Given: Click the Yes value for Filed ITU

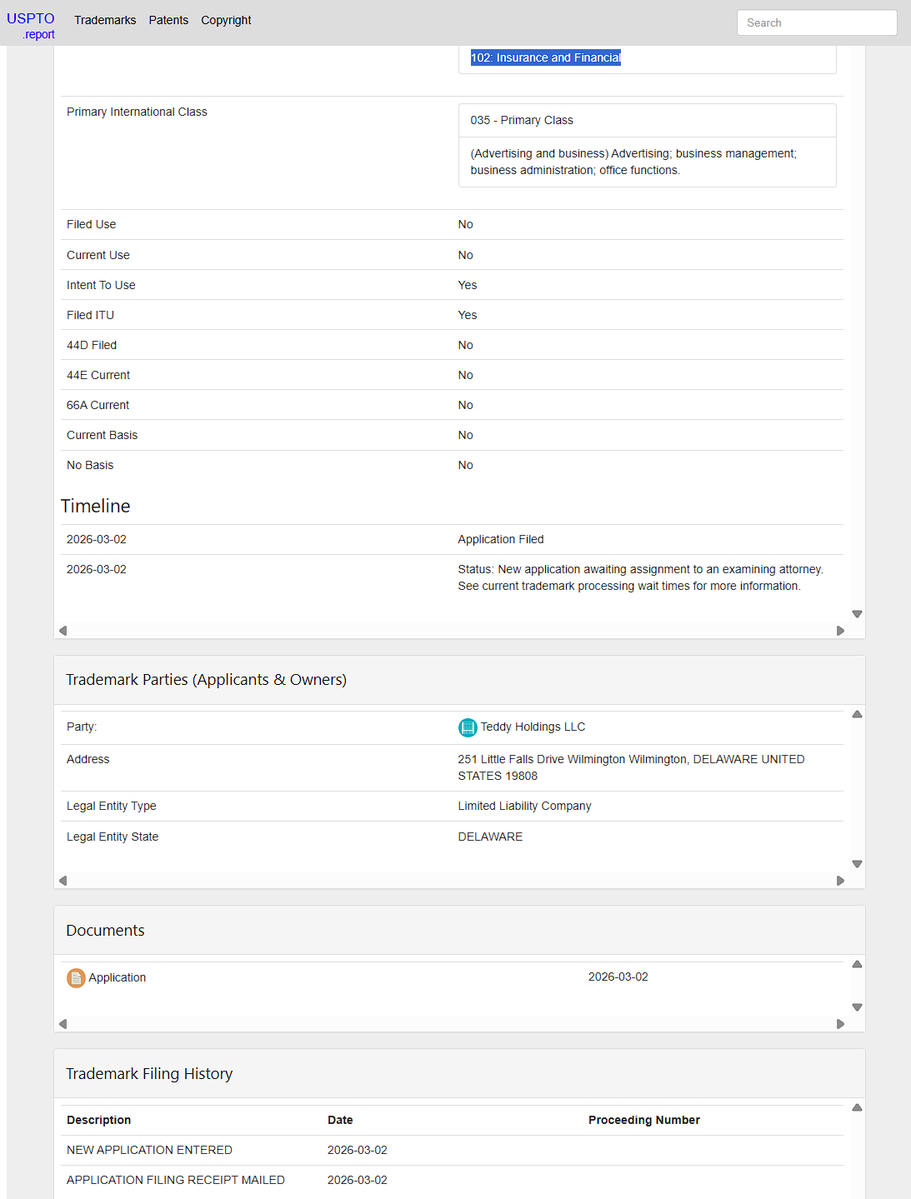Looking at the screenshot, I should click(x=467, y=315).
